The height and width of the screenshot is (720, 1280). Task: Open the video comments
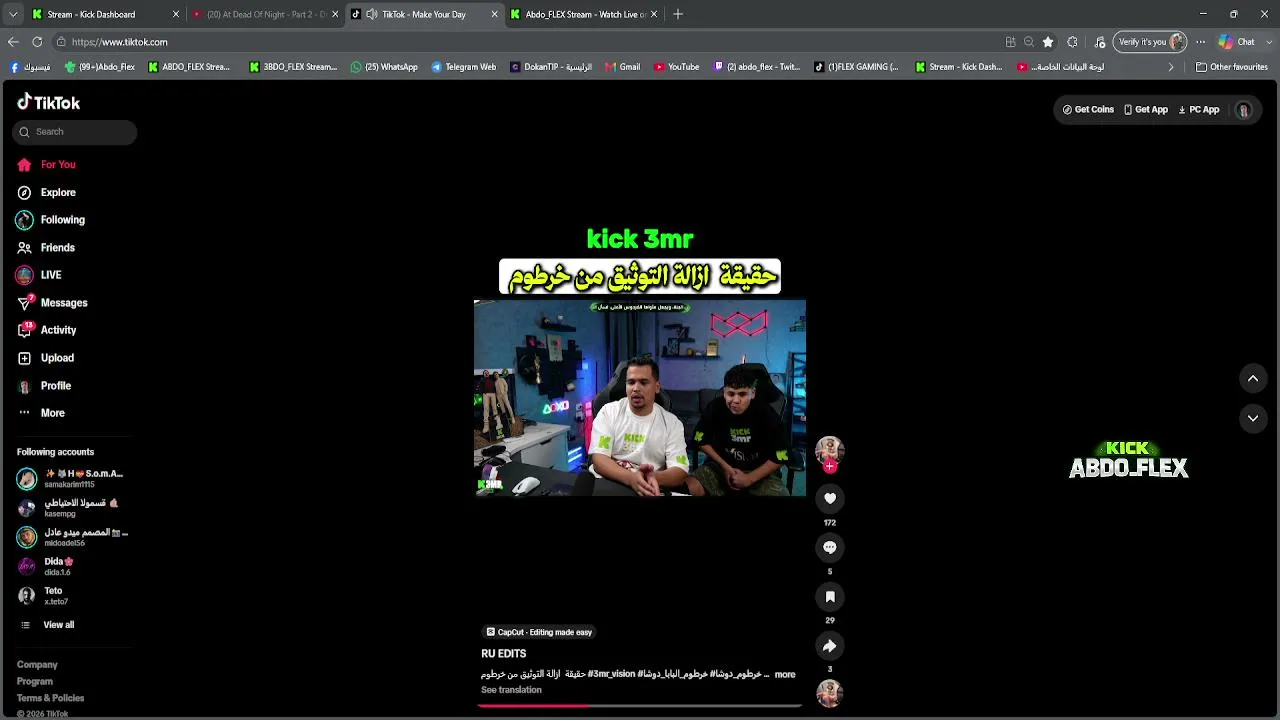(829, 547)
